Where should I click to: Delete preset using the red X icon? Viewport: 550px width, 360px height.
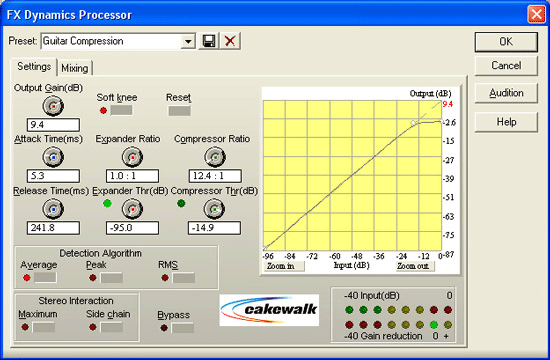[230, 41]
